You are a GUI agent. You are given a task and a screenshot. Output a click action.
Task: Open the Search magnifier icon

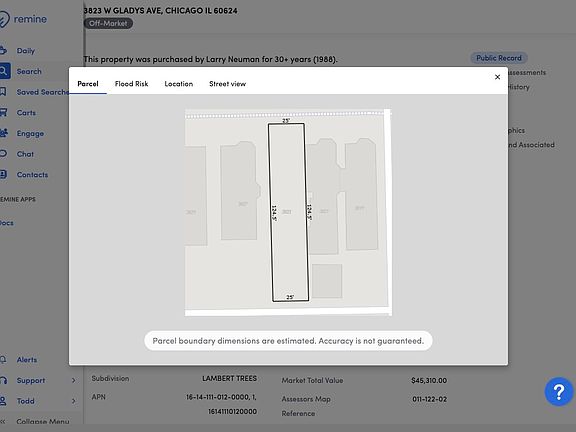click(x=4, y=71)
